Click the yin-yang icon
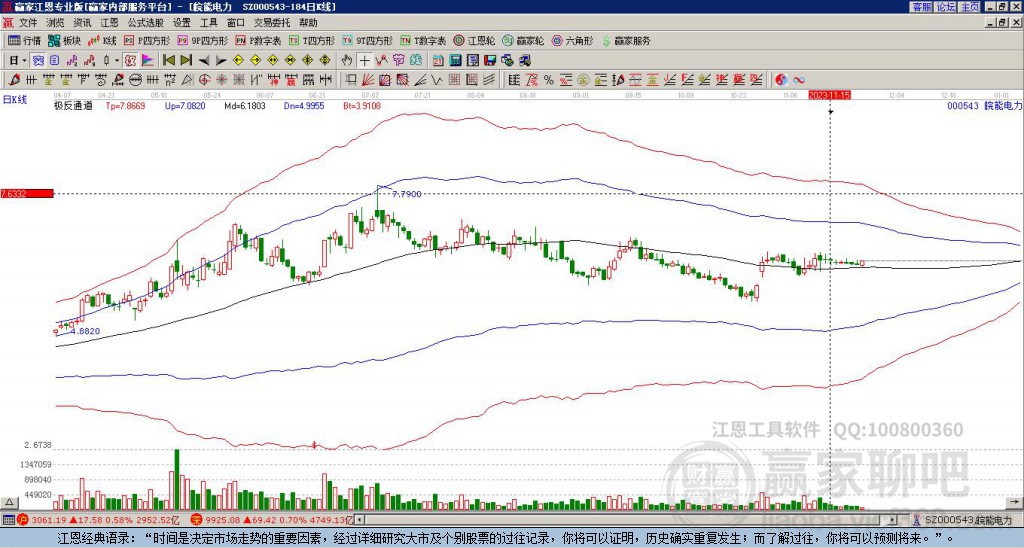Viewport: 1024px width, 548px height. point(781,80)
